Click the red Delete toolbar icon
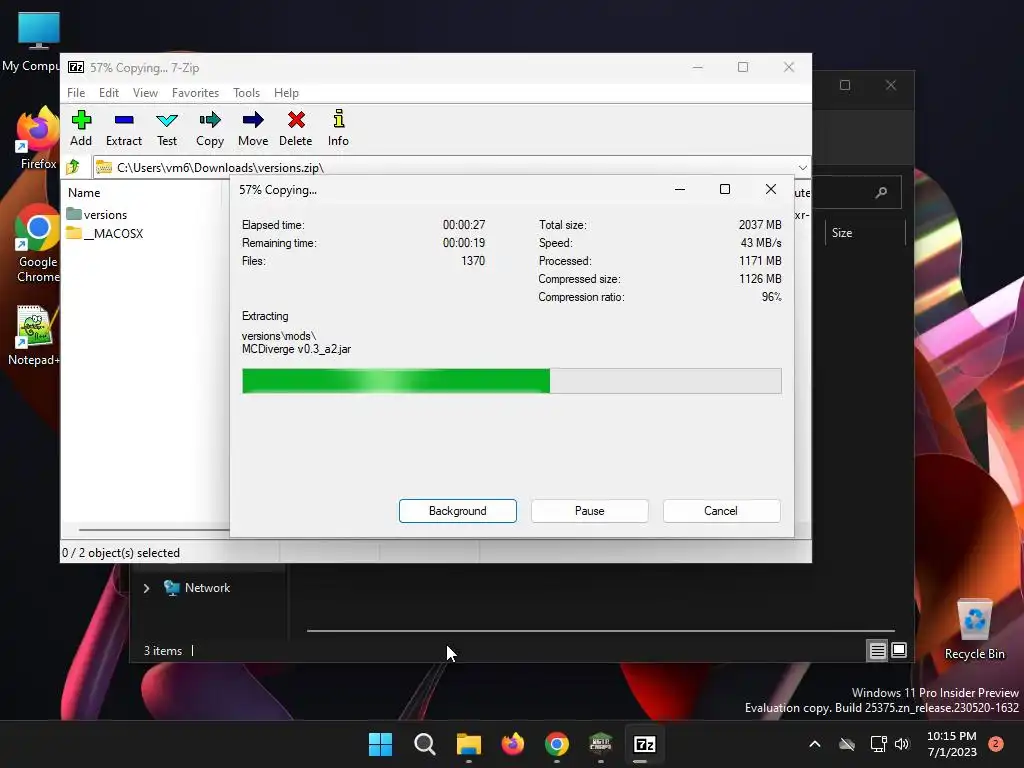This screenshot has height=768, width=1024. [x=296, y=128]
